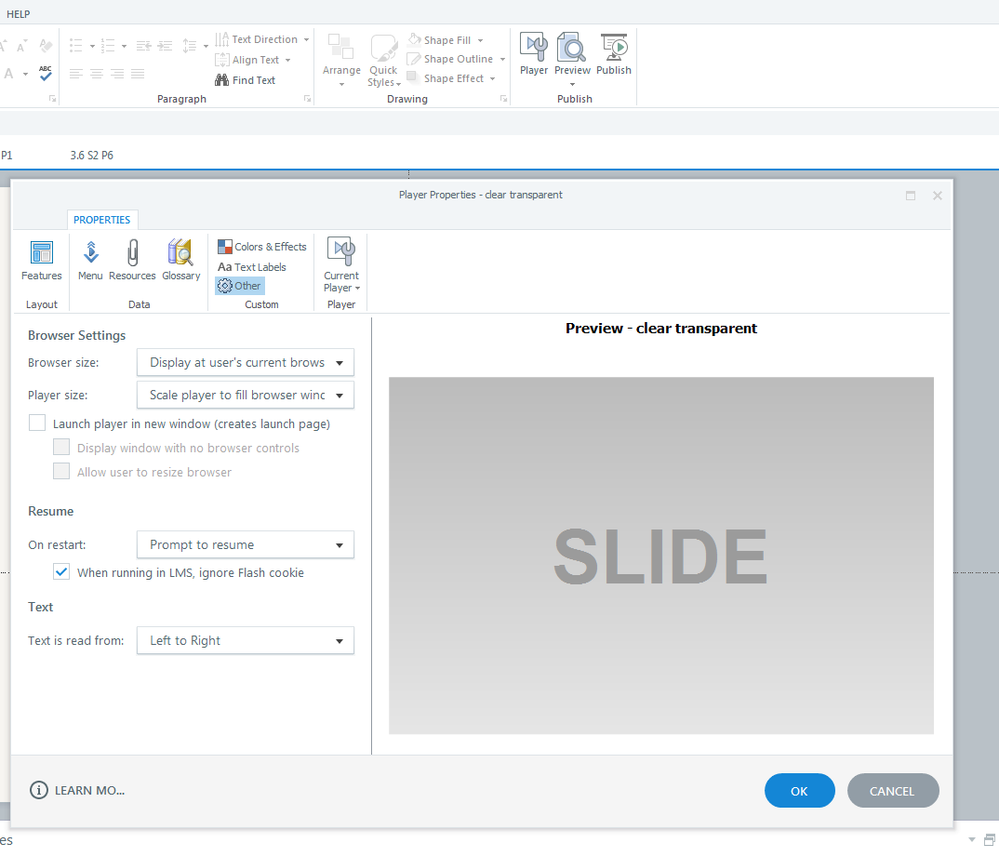Open Text Labels customization
Image resolution: width=999 pixels, height=846 pixels.
[x=252, y=267]
